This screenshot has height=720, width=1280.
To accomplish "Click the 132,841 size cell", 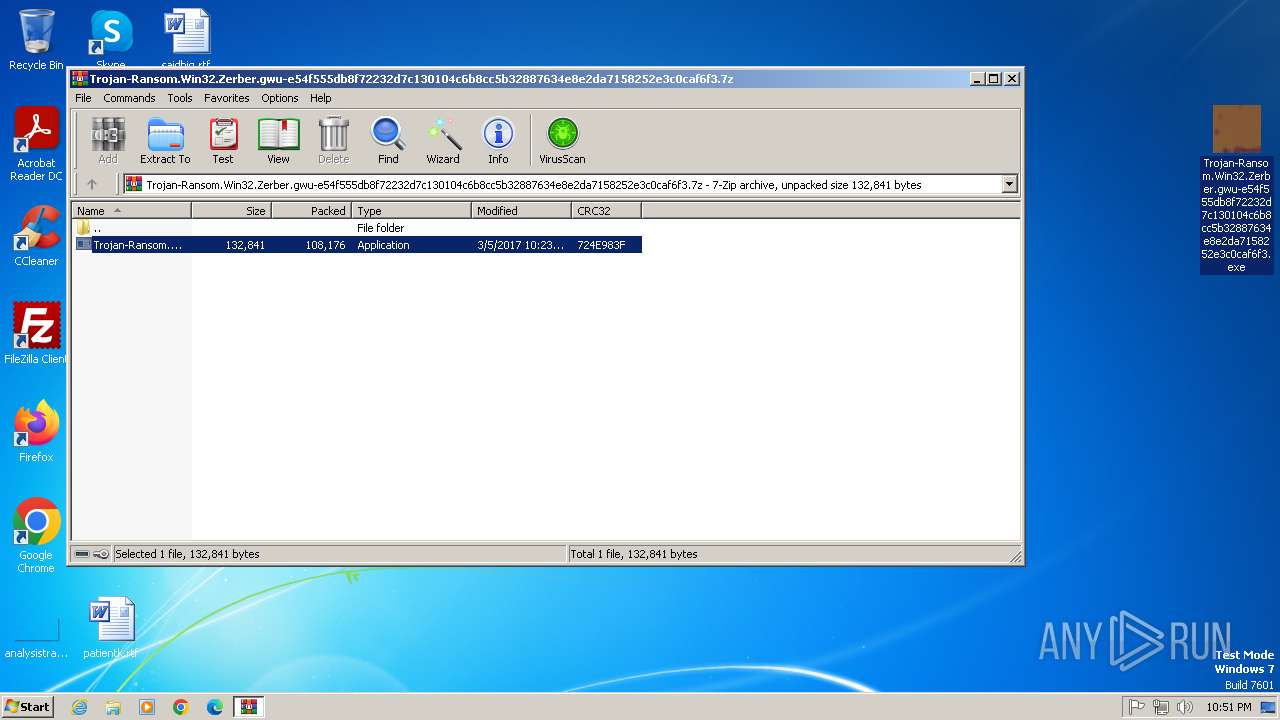I will click(245, 245).
